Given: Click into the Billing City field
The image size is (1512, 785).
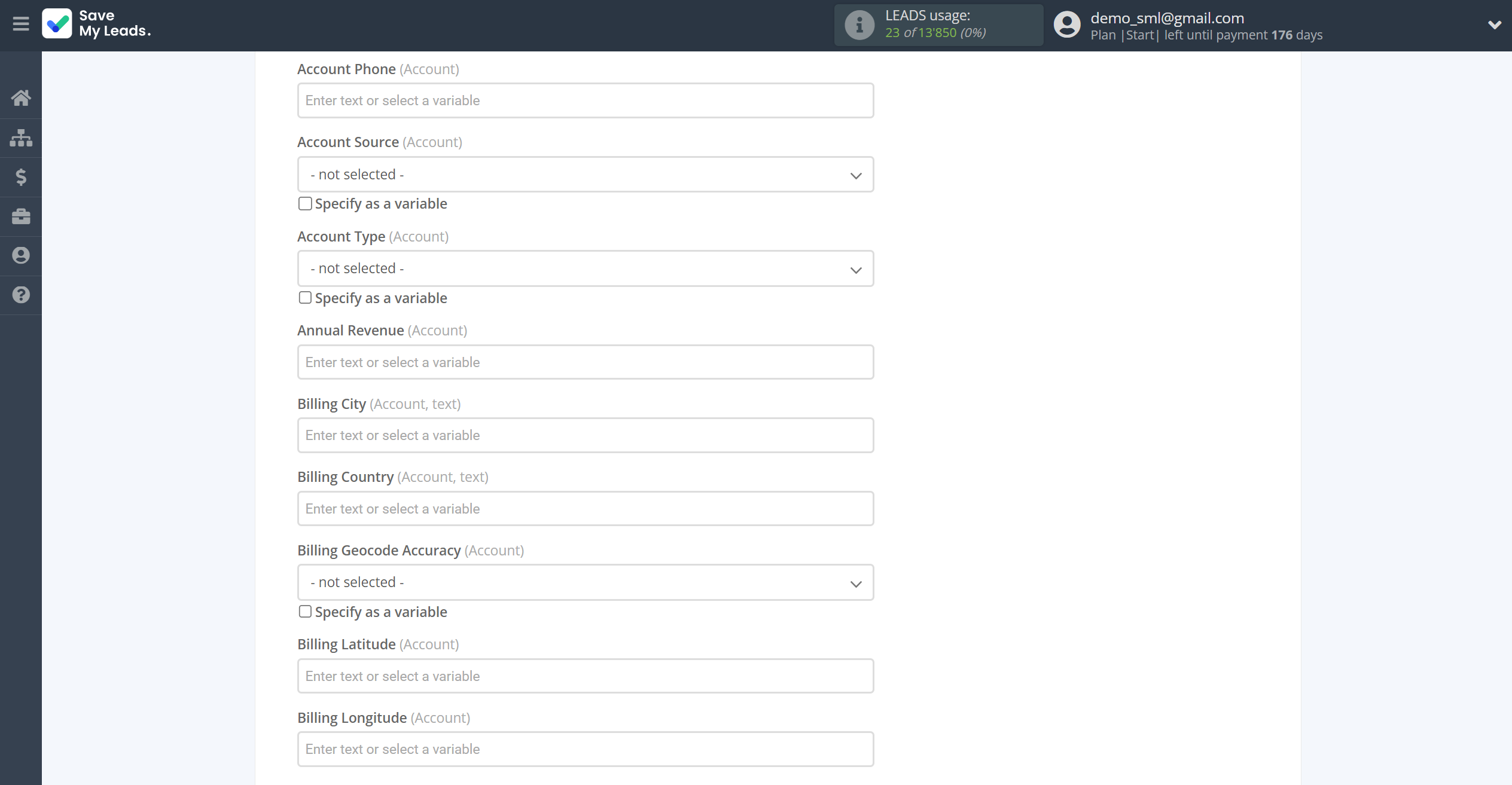Looking at the screenshot, I should click(585, 435).
